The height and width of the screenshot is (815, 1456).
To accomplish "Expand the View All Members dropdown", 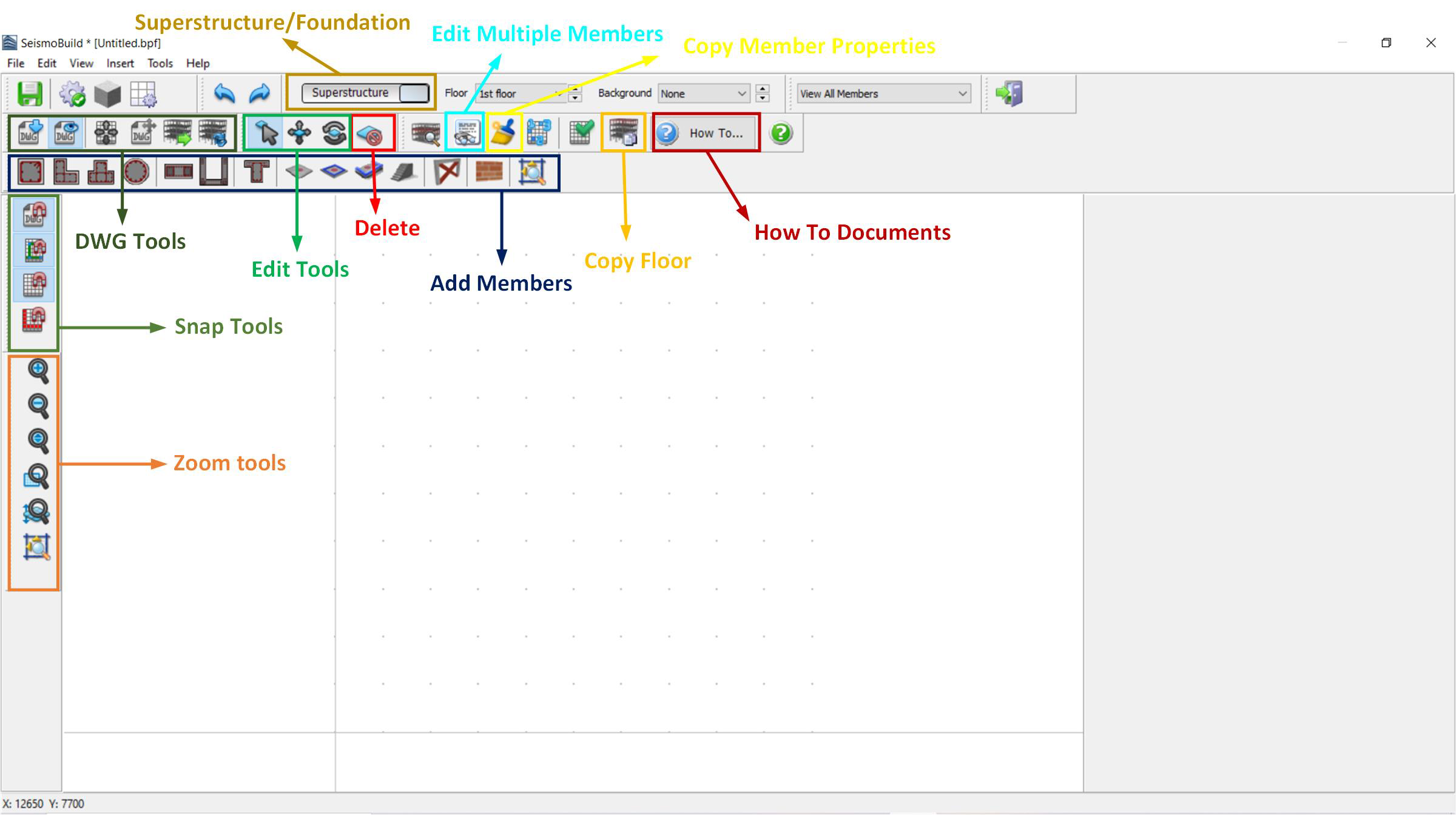I will (883, 93).
